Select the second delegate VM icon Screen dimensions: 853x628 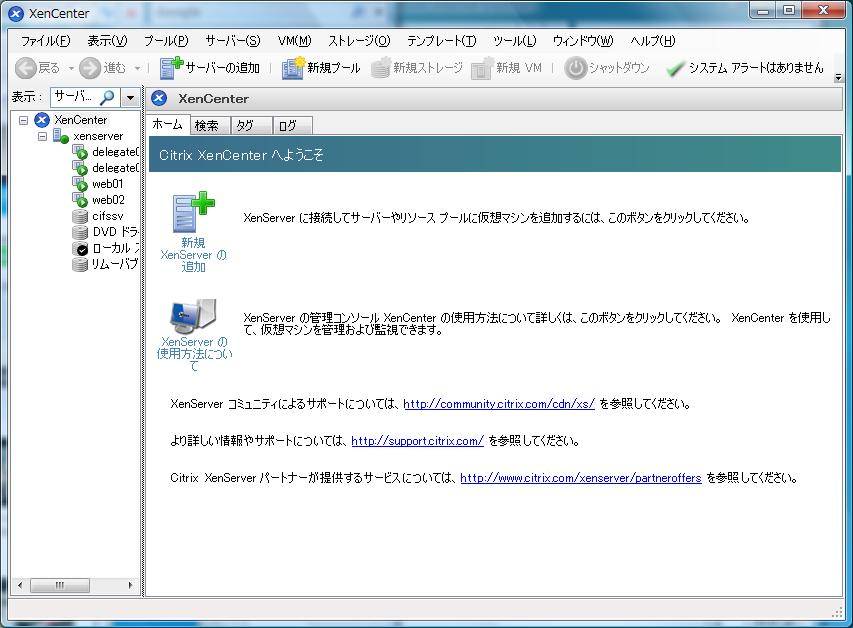(x=80, y=168)
